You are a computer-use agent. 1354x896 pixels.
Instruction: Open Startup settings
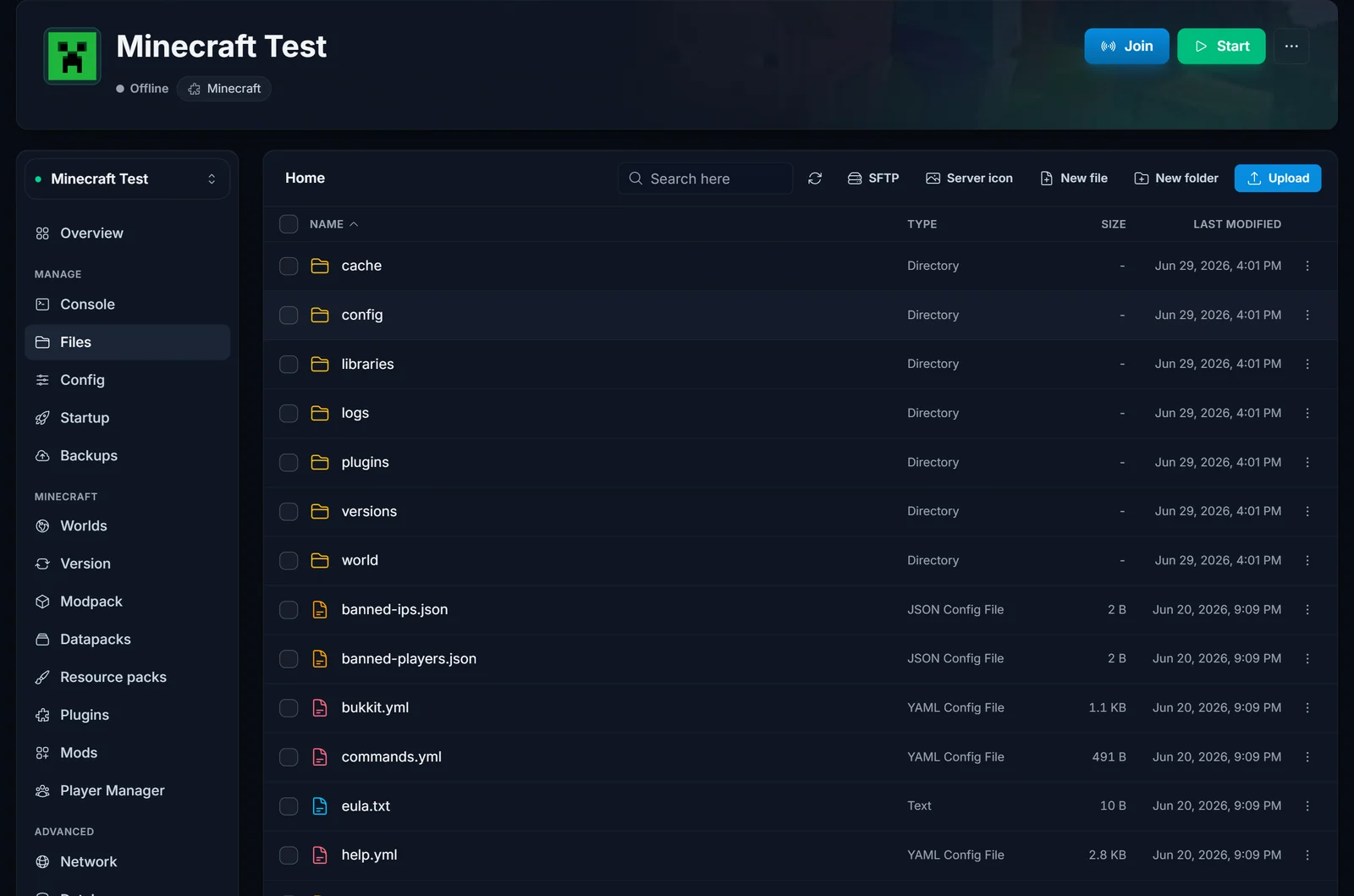pos(127,418)
